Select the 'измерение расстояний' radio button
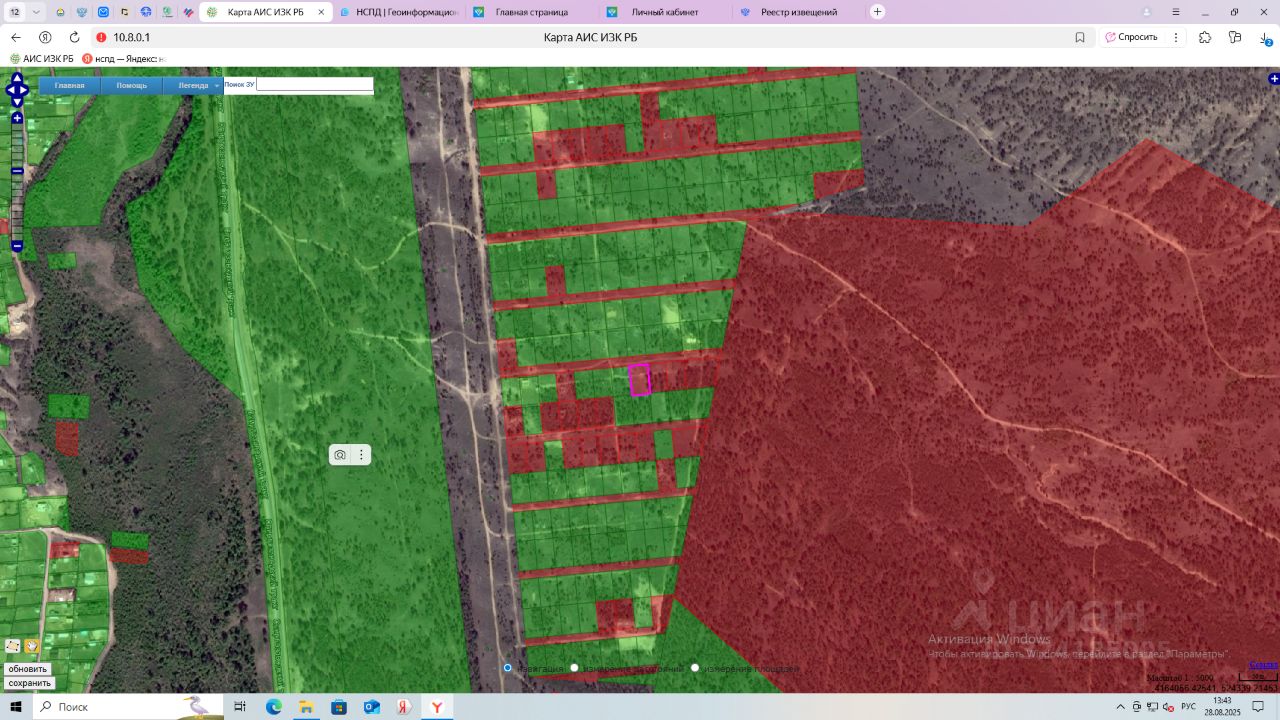The height and width of the screenshot is (720, 1280). point(575,668)
